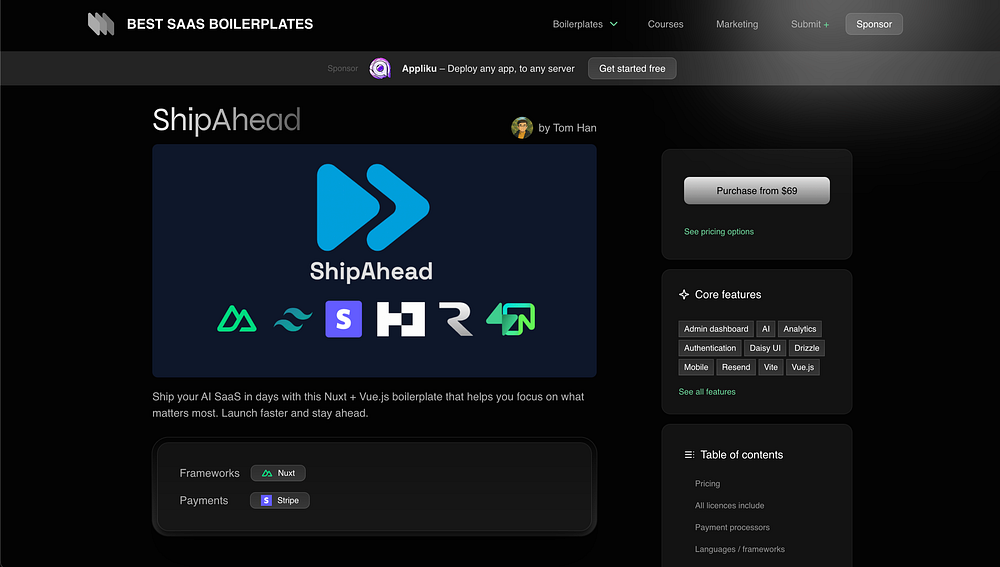
Task: Click the Core features sparkle icon
Action: (684, 295)
